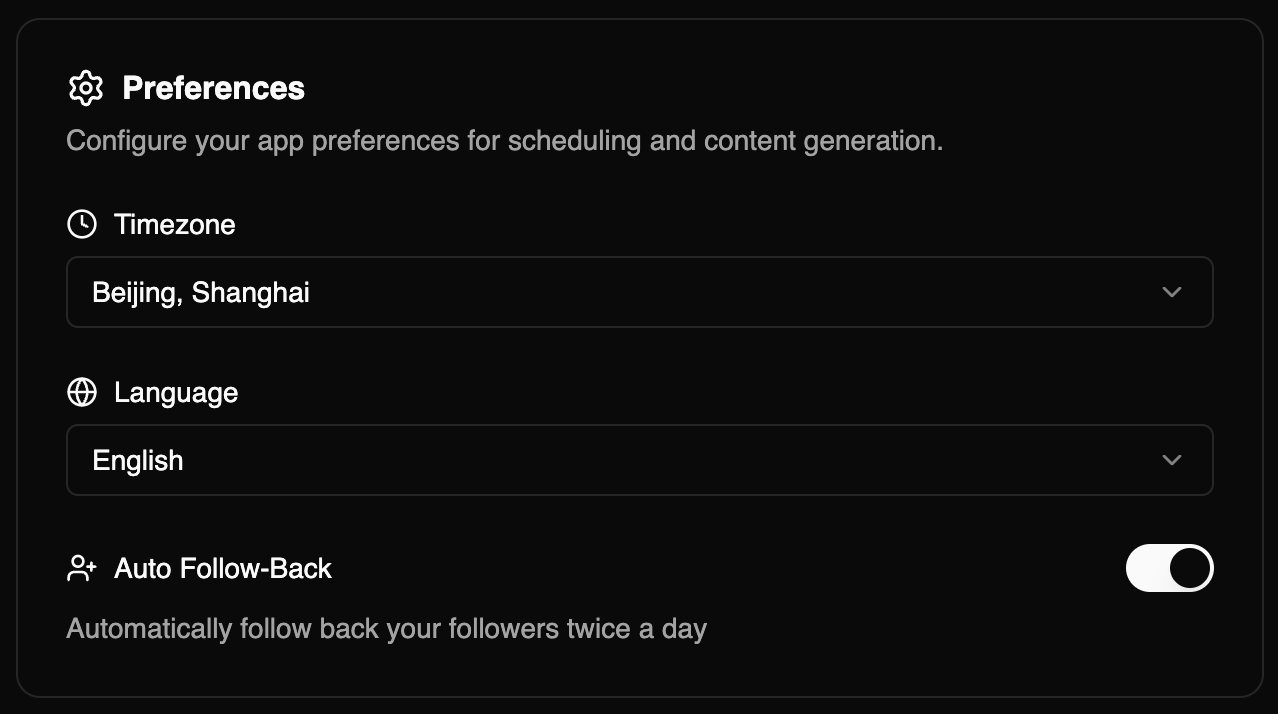Click the globe icon beside Language

(x=82, y=392)
